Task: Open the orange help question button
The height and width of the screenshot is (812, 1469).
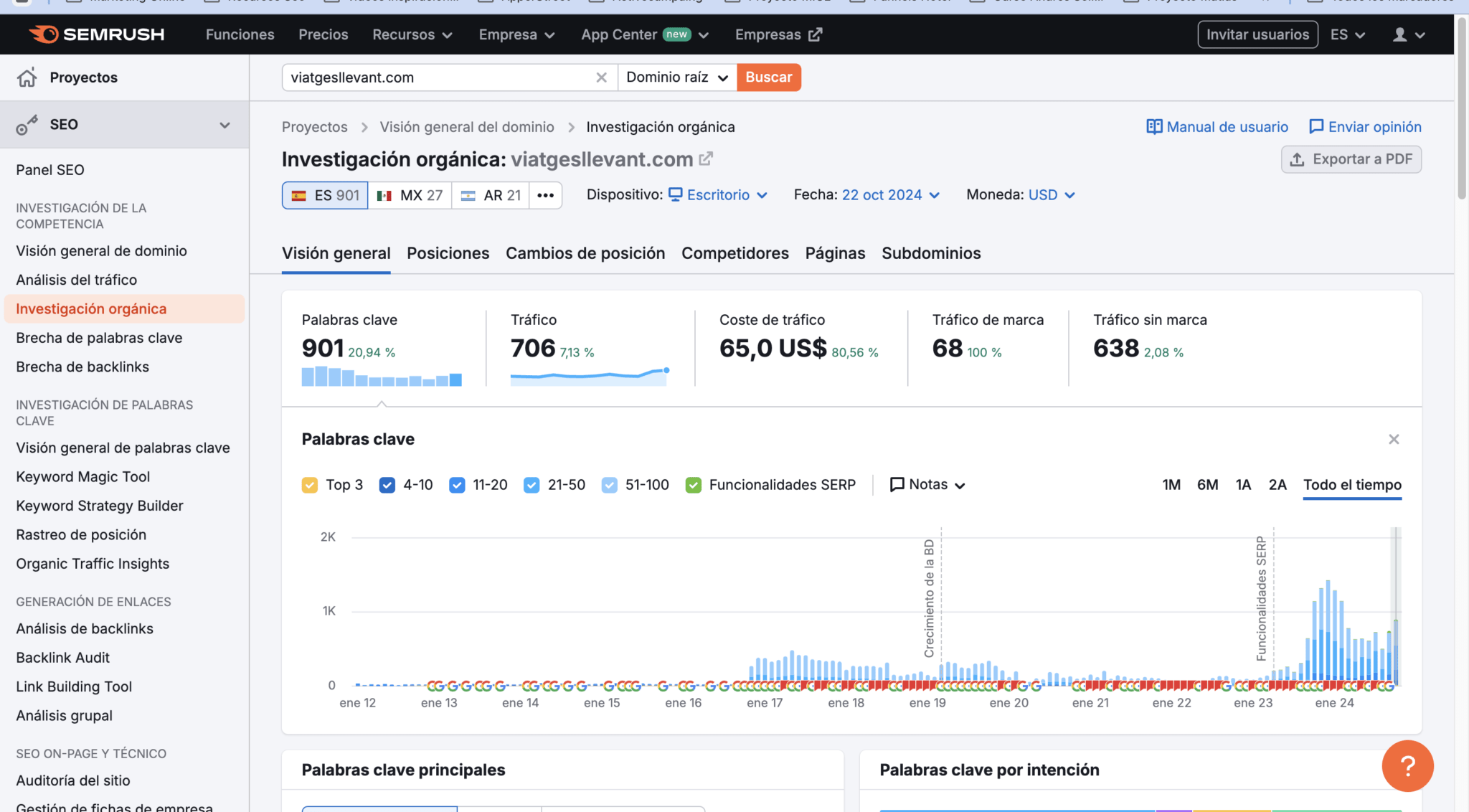Action: [x=1407, y=766]
